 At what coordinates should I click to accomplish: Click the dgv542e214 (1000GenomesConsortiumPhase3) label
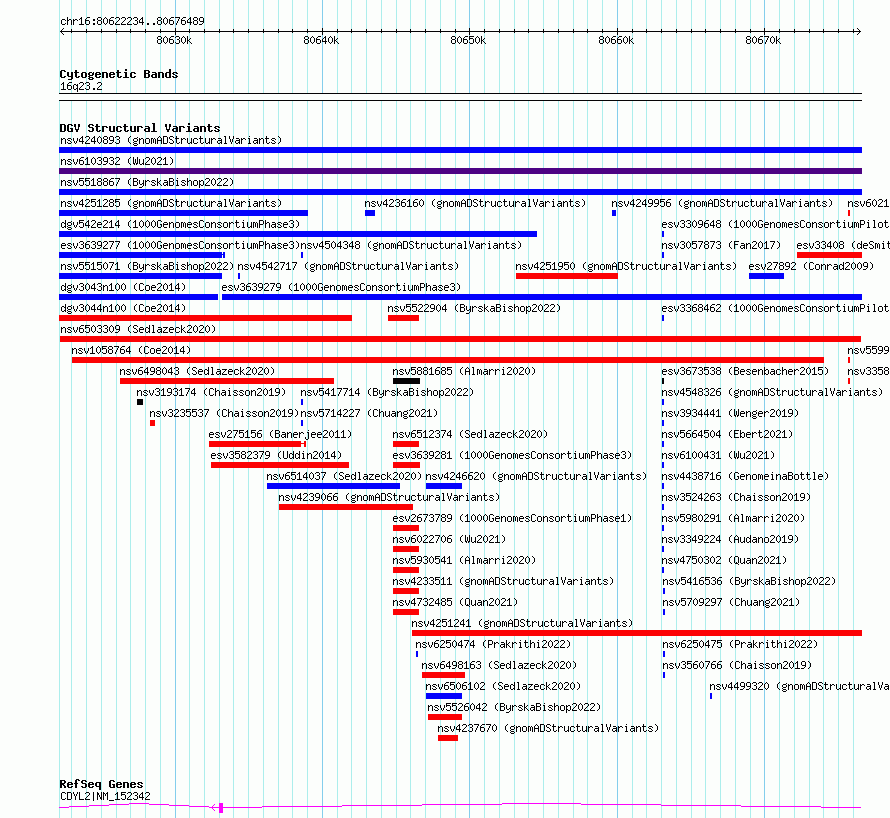(x=180, y=224)
